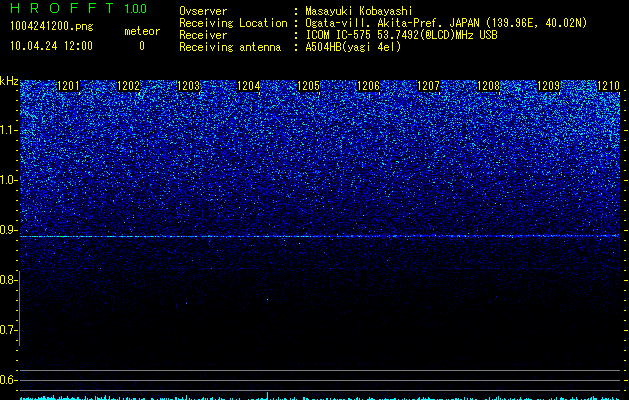Click the Ovserver field label

[203, 11]
